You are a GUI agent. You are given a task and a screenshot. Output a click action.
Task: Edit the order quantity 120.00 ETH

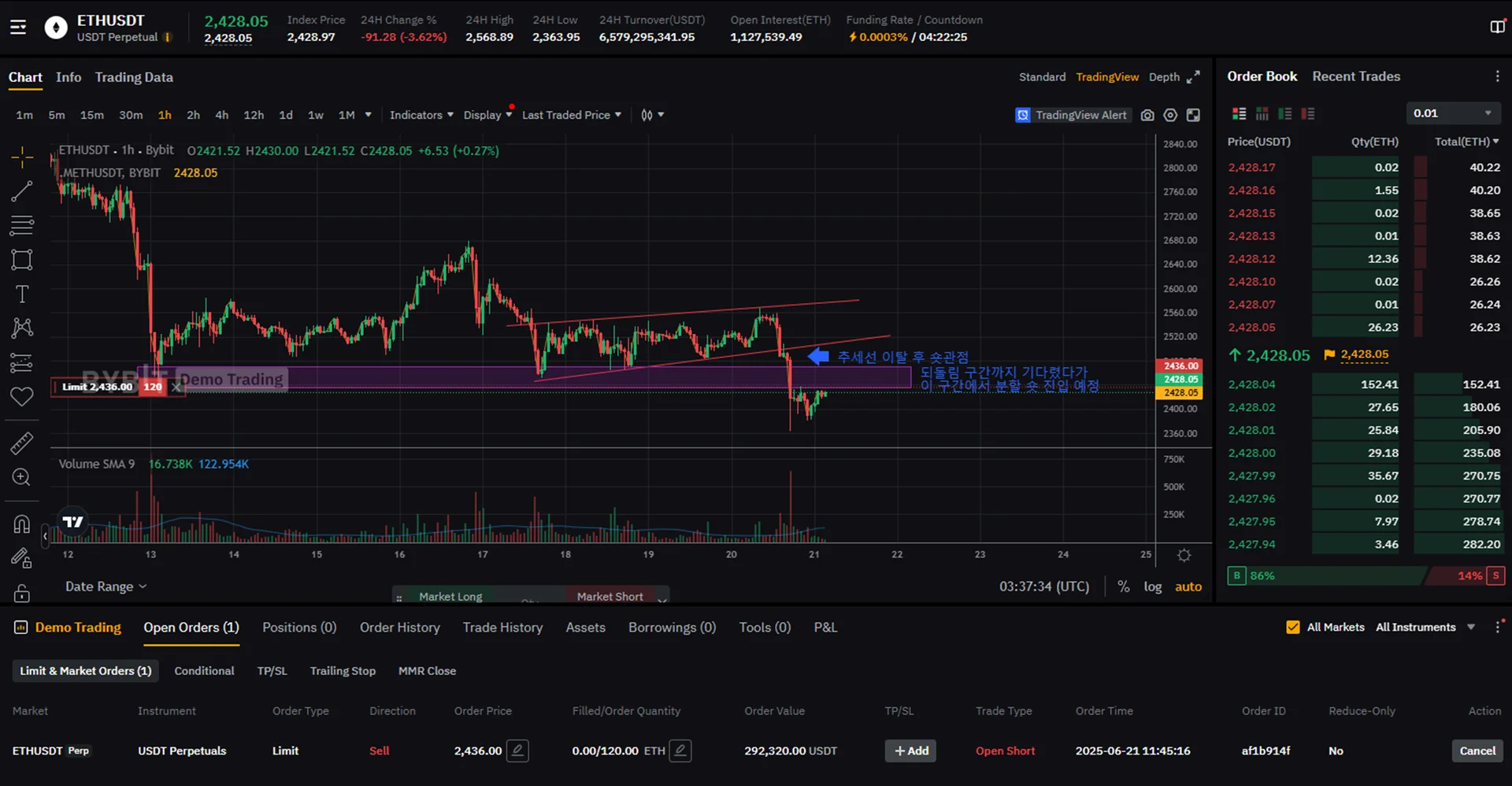tap(680, 751)
